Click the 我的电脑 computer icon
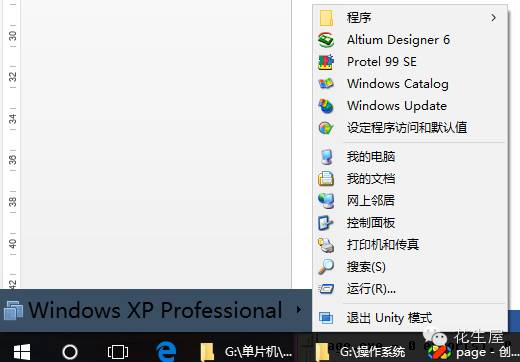This screenshot has width=520, height=362. (x=326, y=157)
